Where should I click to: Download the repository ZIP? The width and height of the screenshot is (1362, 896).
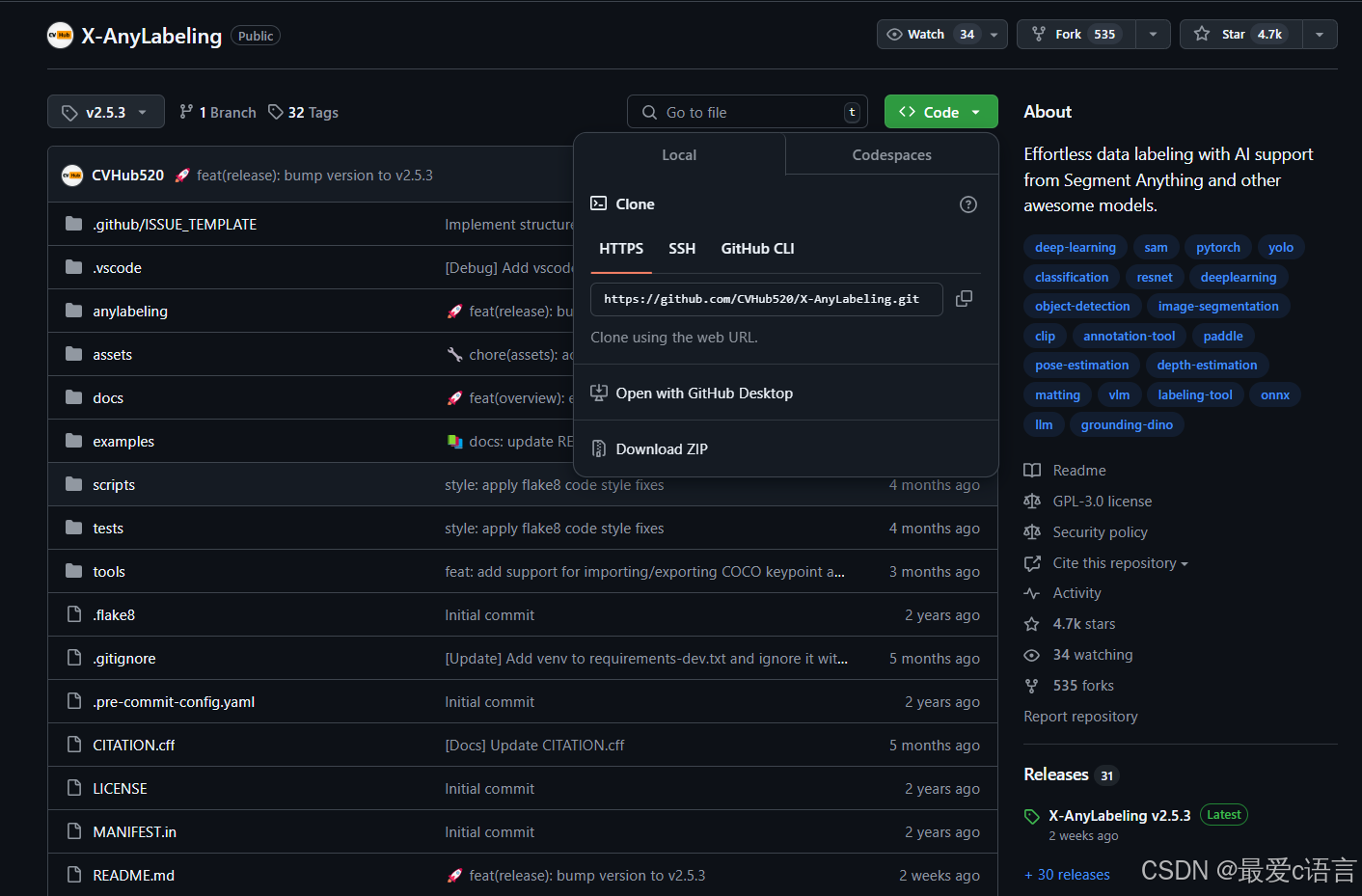pos(662,449)
